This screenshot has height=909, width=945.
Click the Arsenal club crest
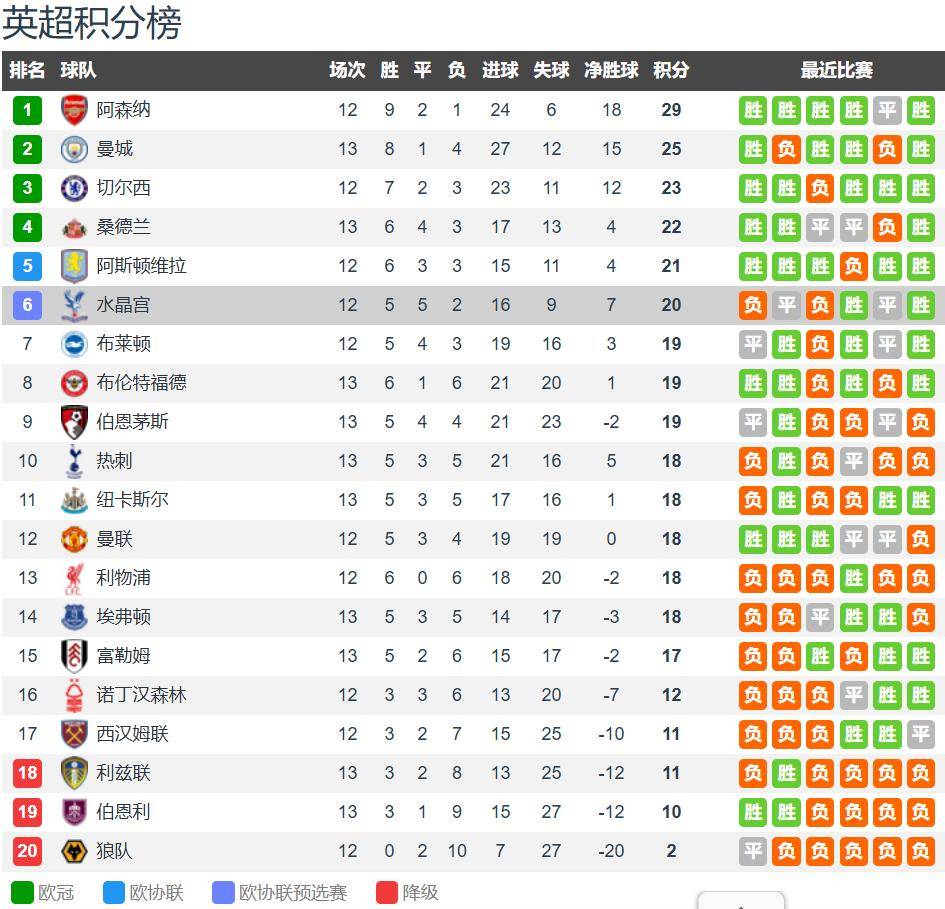tap(74, 110)
